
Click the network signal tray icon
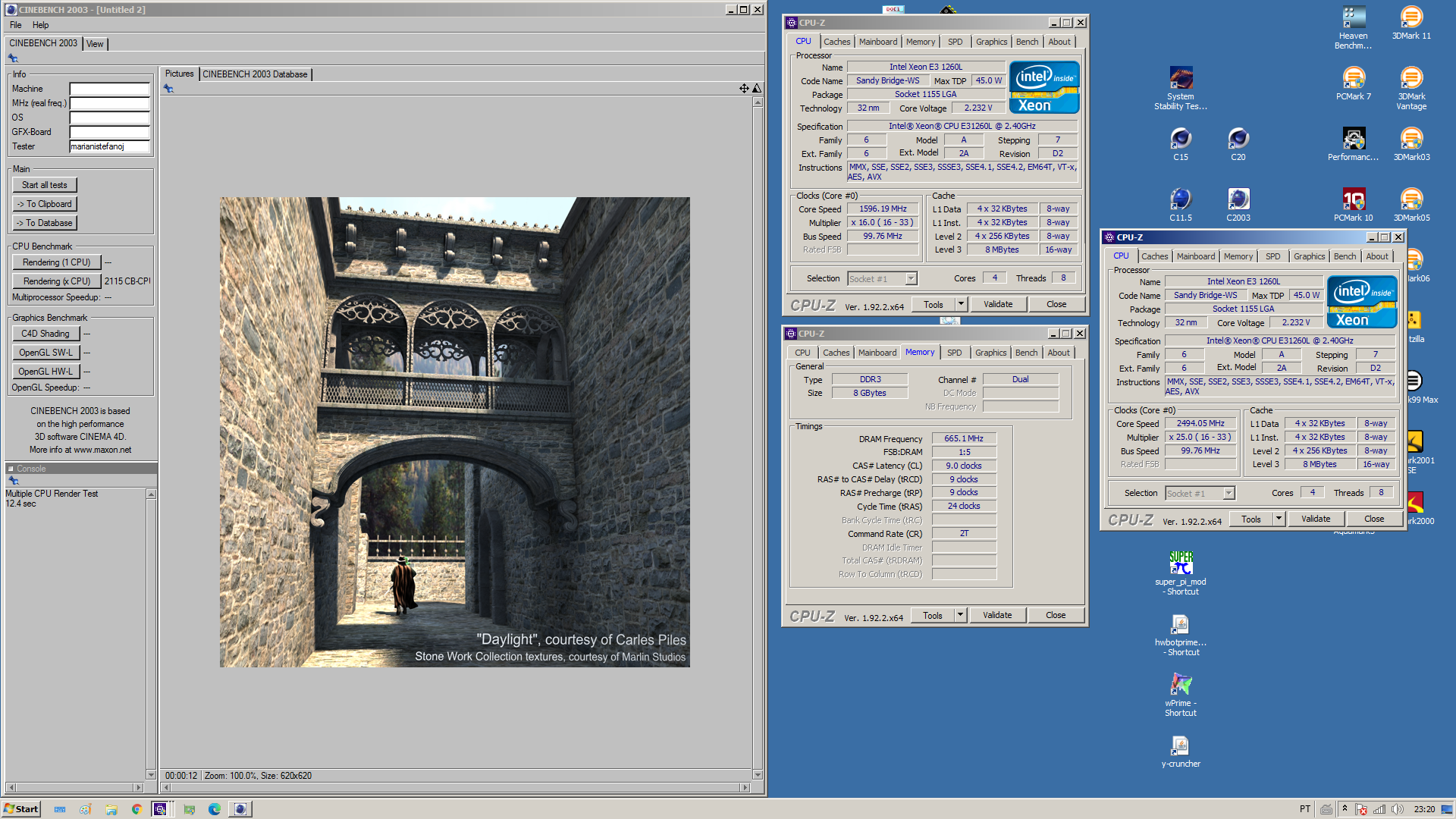point(1379,809)
